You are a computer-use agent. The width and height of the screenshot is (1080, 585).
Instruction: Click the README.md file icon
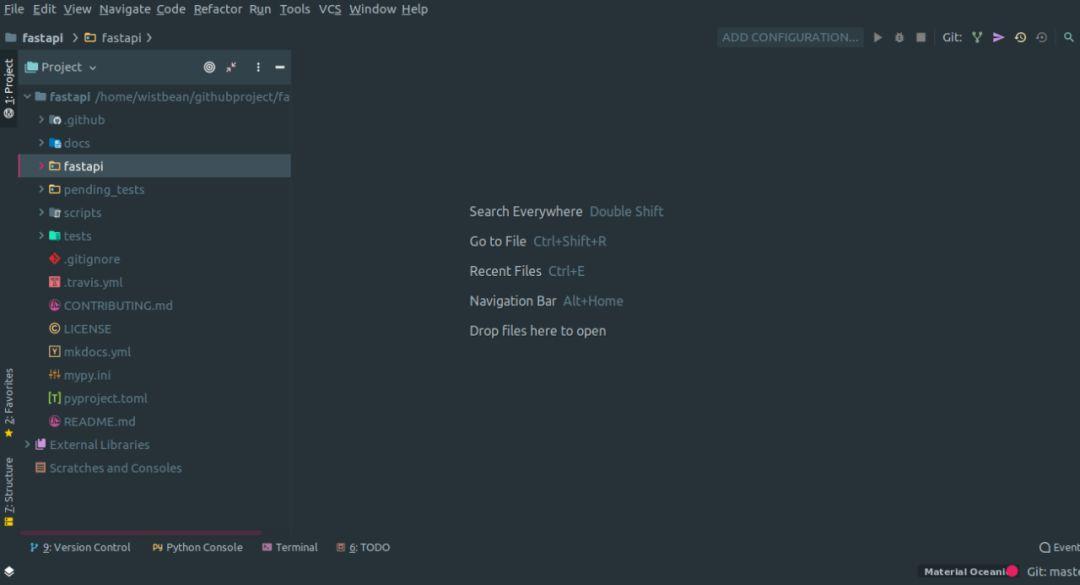coord(54,421)
